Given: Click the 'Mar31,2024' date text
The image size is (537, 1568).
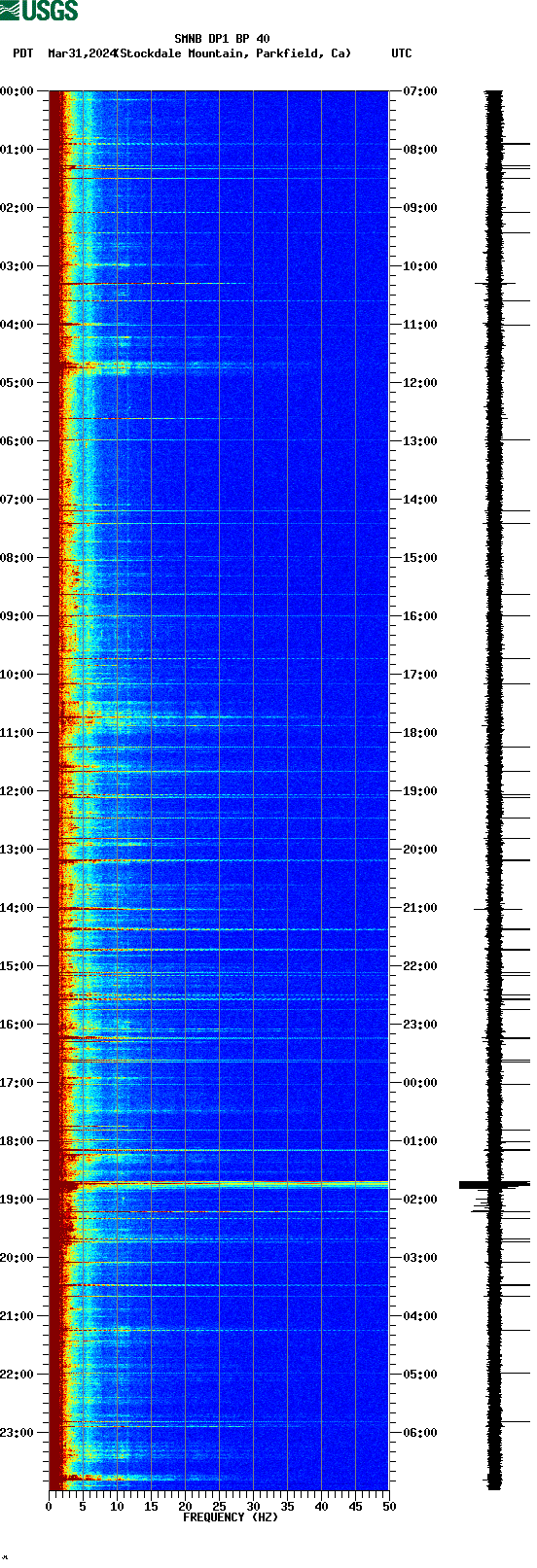Looking at the screenshot, I should click(82, 53).
